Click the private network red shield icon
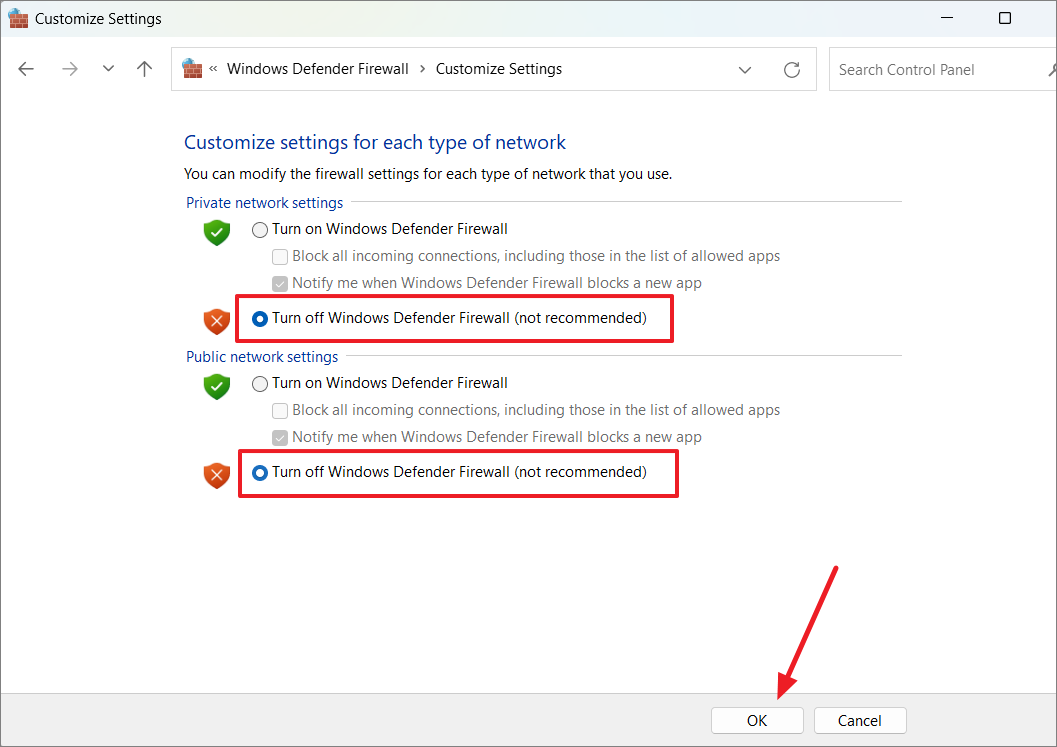 (217, 322)
